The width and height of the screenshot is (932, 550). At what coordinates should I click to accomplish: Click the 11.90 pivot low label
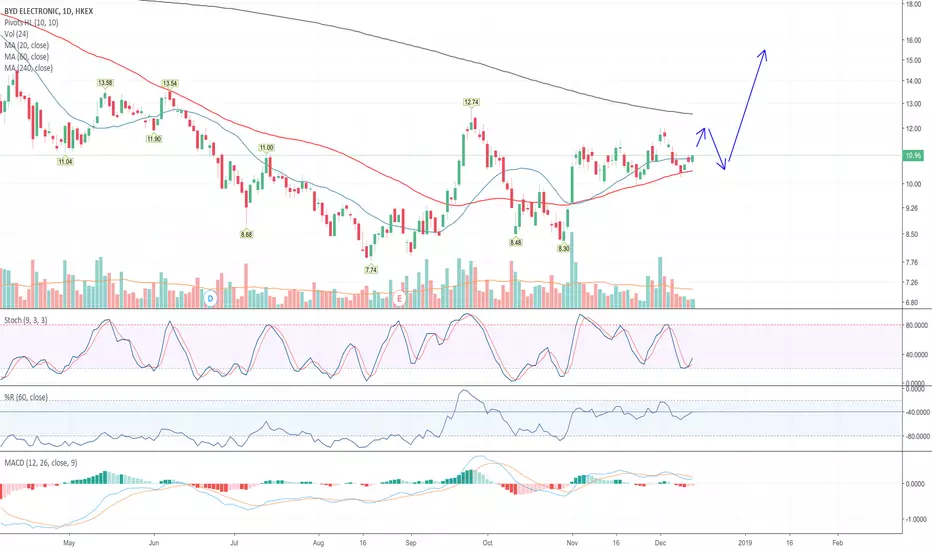pos(154,139)
